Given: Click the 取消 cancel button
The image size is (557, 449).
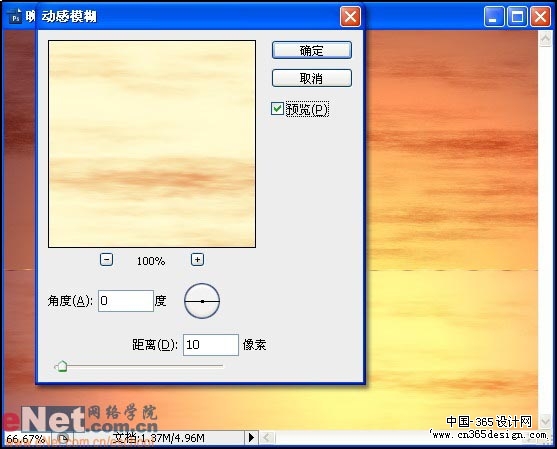Looking at the screenshot, I should [x=312, y=78].
